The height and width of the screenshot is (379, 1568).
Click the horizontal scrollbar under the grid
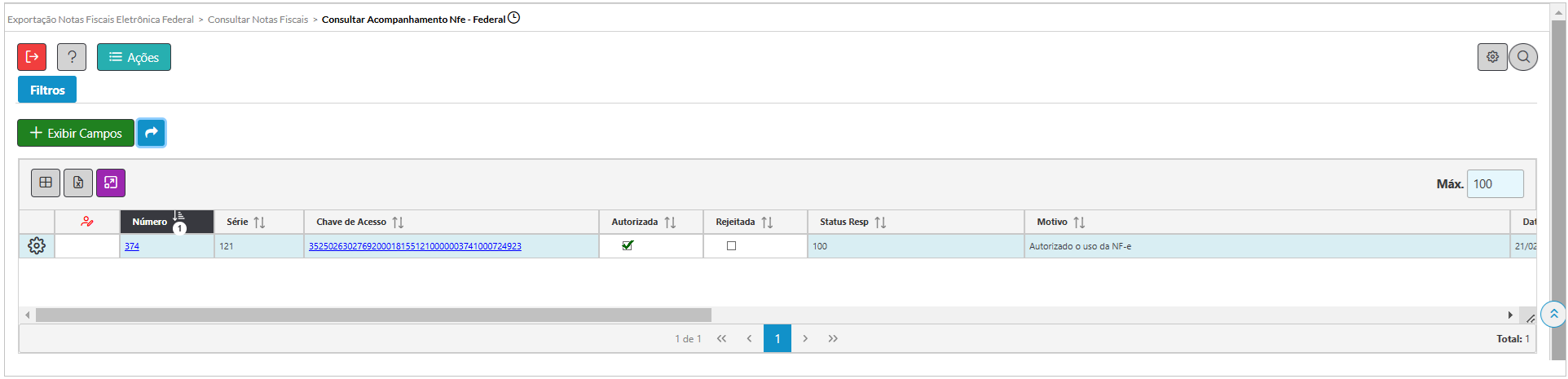coord(373,315)
